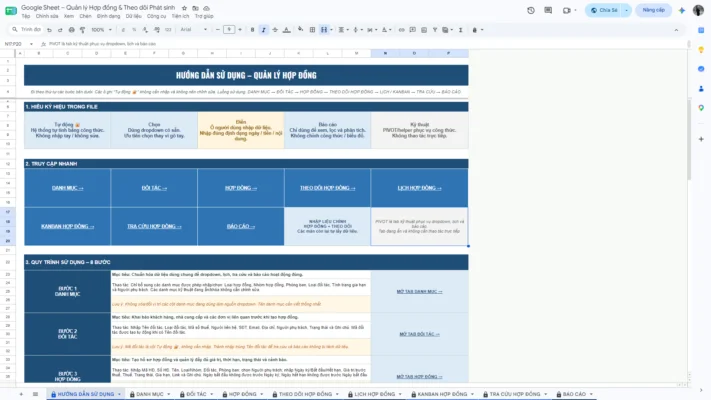Follow the BÁO CÁO → quick link

click(241, 226)
